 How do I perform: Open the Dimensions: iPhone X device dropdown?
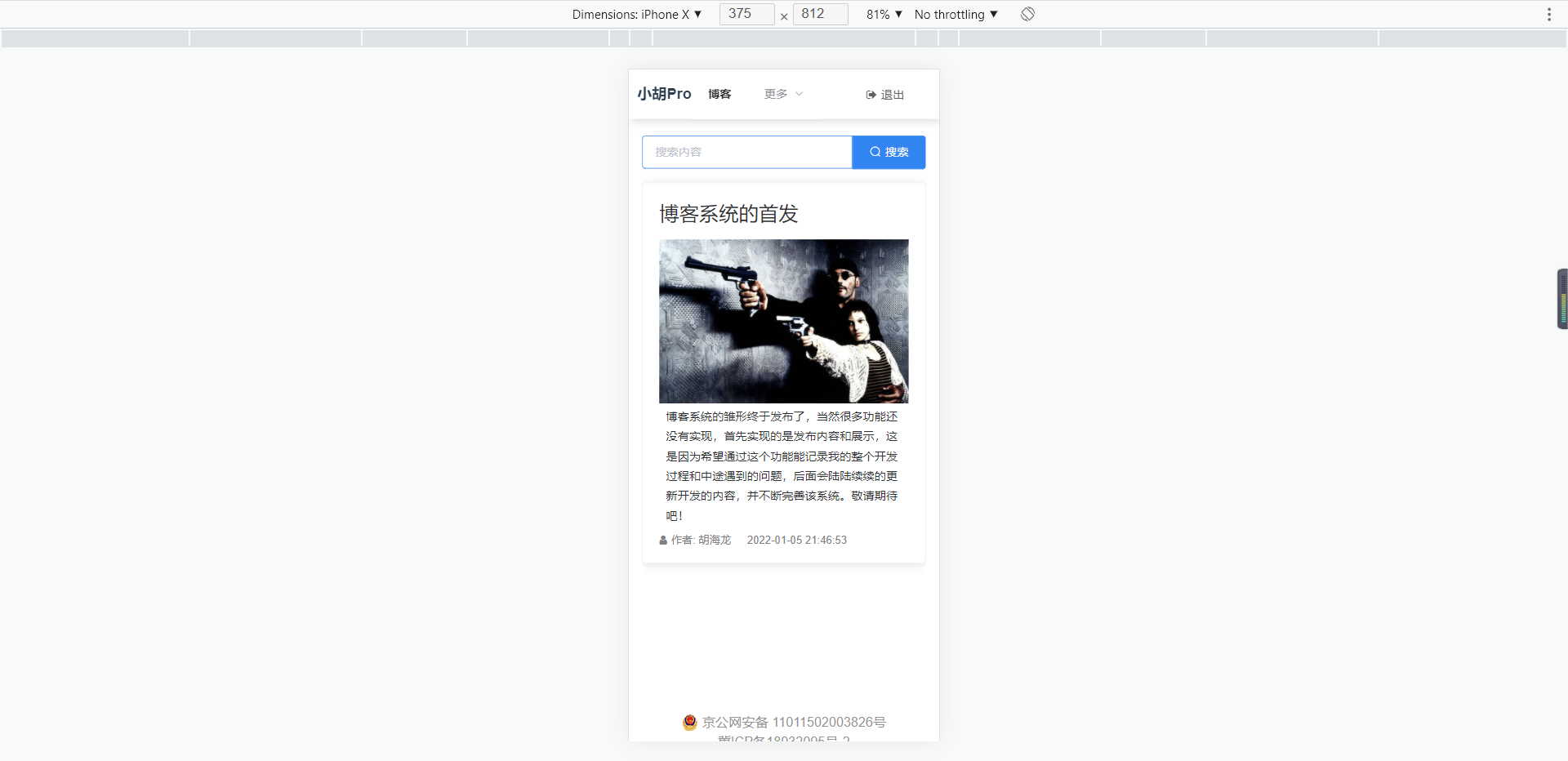[x=638, y=14]
